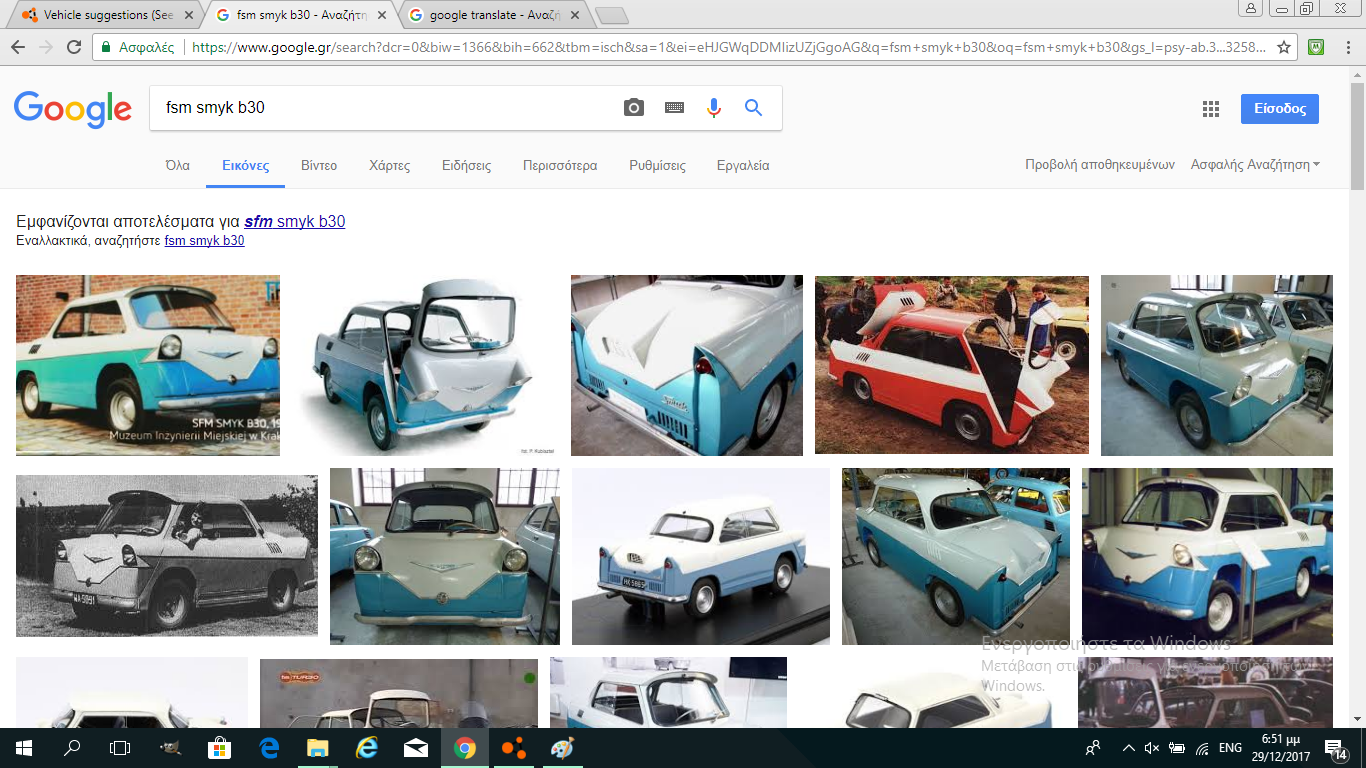The height and width of the screenshot is (768, 1366).
Task: View site security info lock icon
Action: point(106,47)
